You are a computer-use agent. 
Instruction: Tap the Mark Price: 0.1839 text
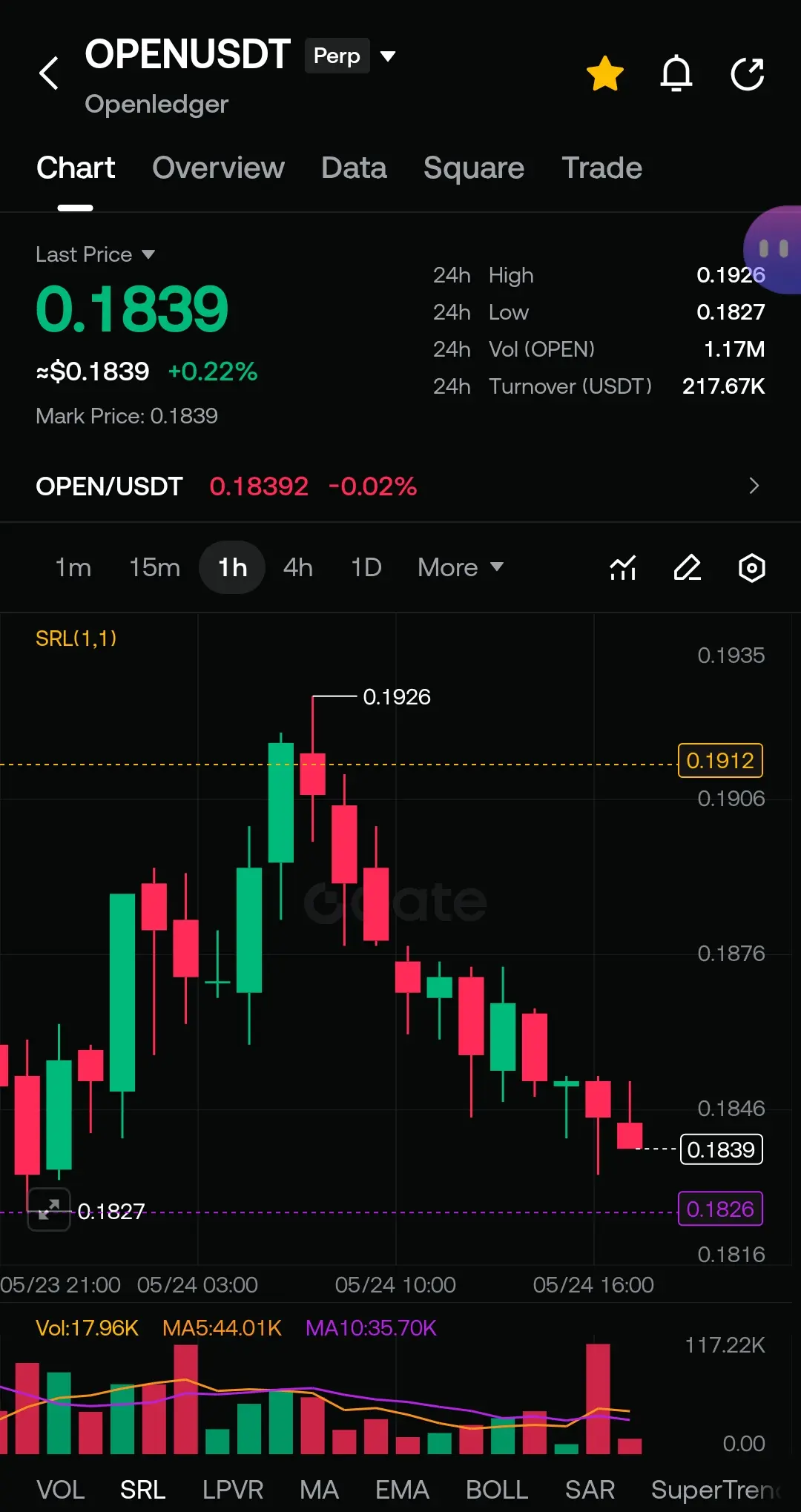(x=127, y=415)
